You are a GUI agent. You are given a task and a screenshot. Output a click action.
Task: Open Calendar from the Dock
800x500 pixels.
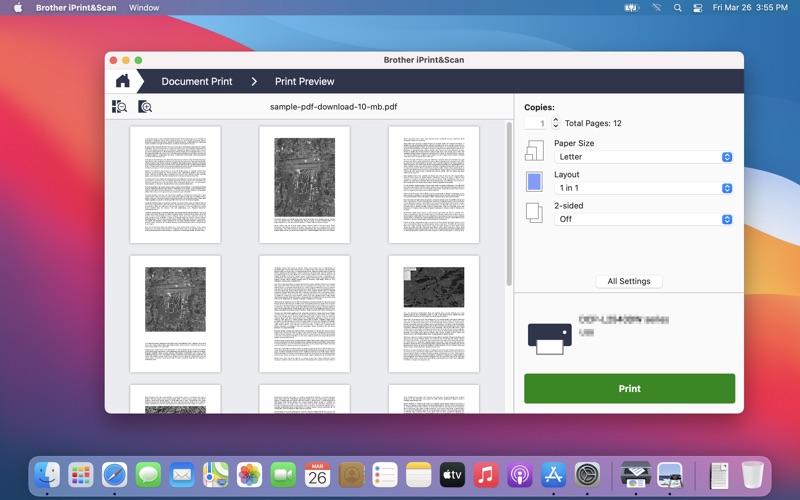[x=317, y=475]
